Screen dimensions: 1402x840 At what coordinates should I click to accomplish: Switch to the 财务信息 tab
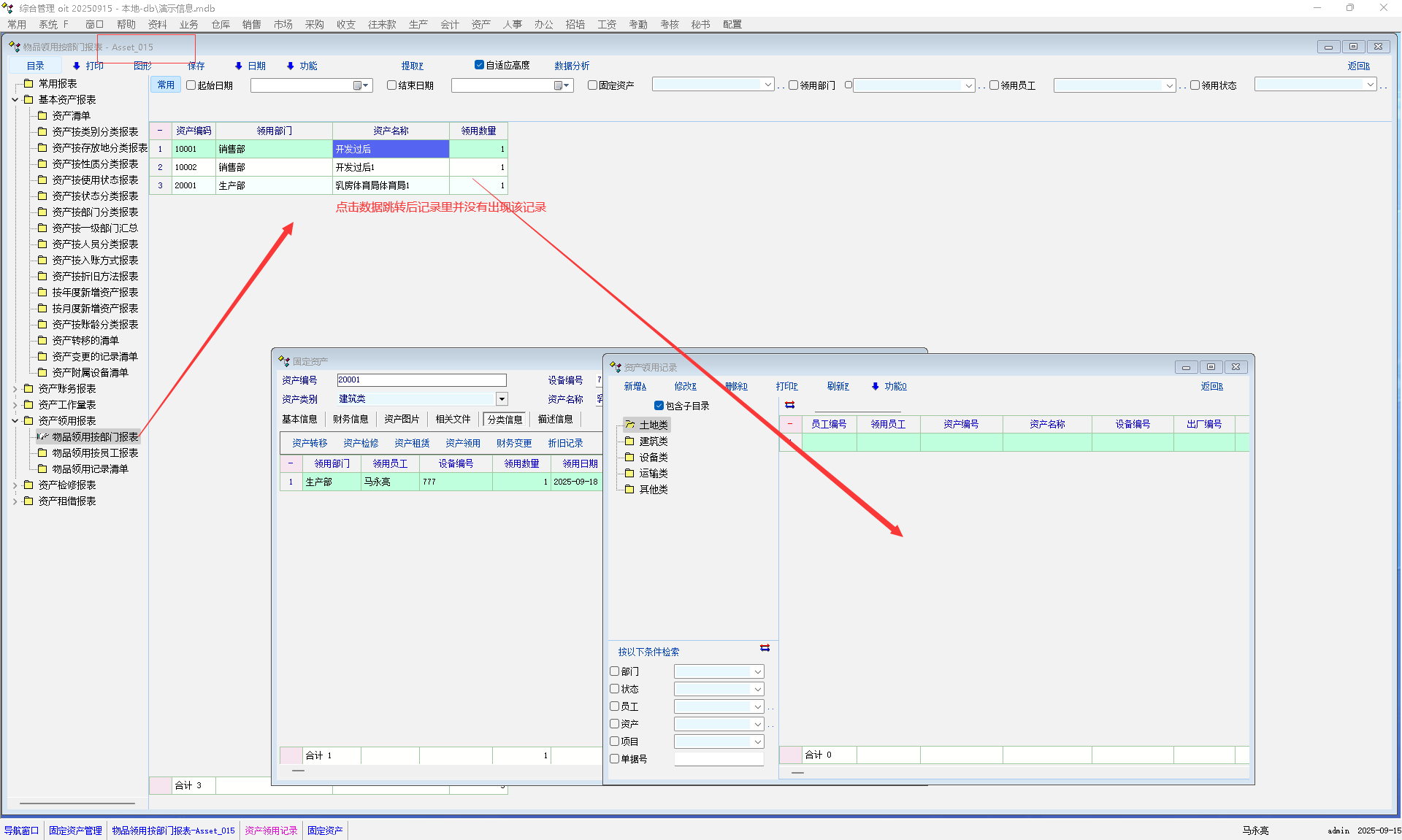[350, 419]
